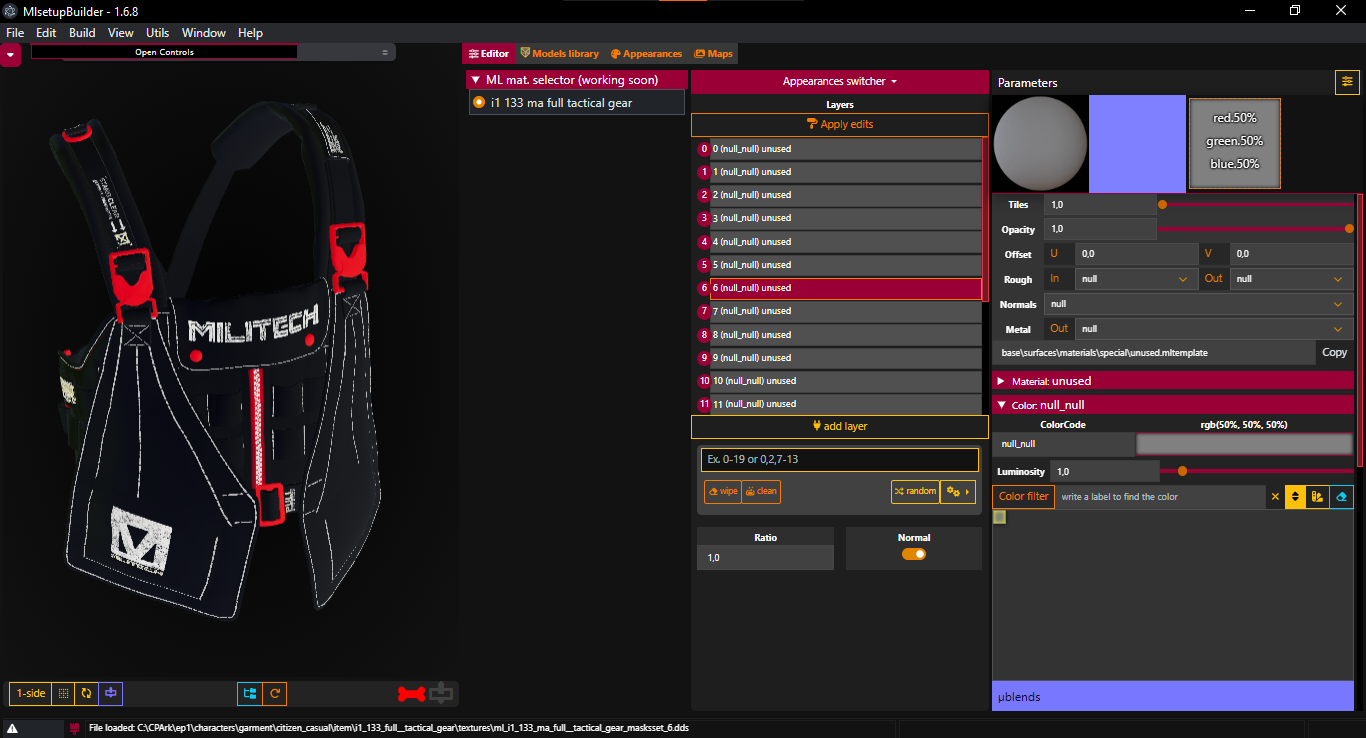Open the parameters settings sliders icon
Image resolution: width=1366 pixels, height=738 pixels.
coord(1347,82)
